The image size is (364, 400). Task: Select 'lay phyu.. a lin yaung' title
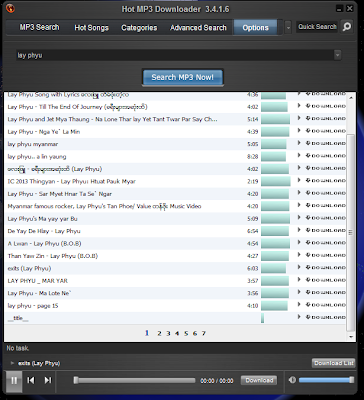pyautogui.click(x=37, y=157)
